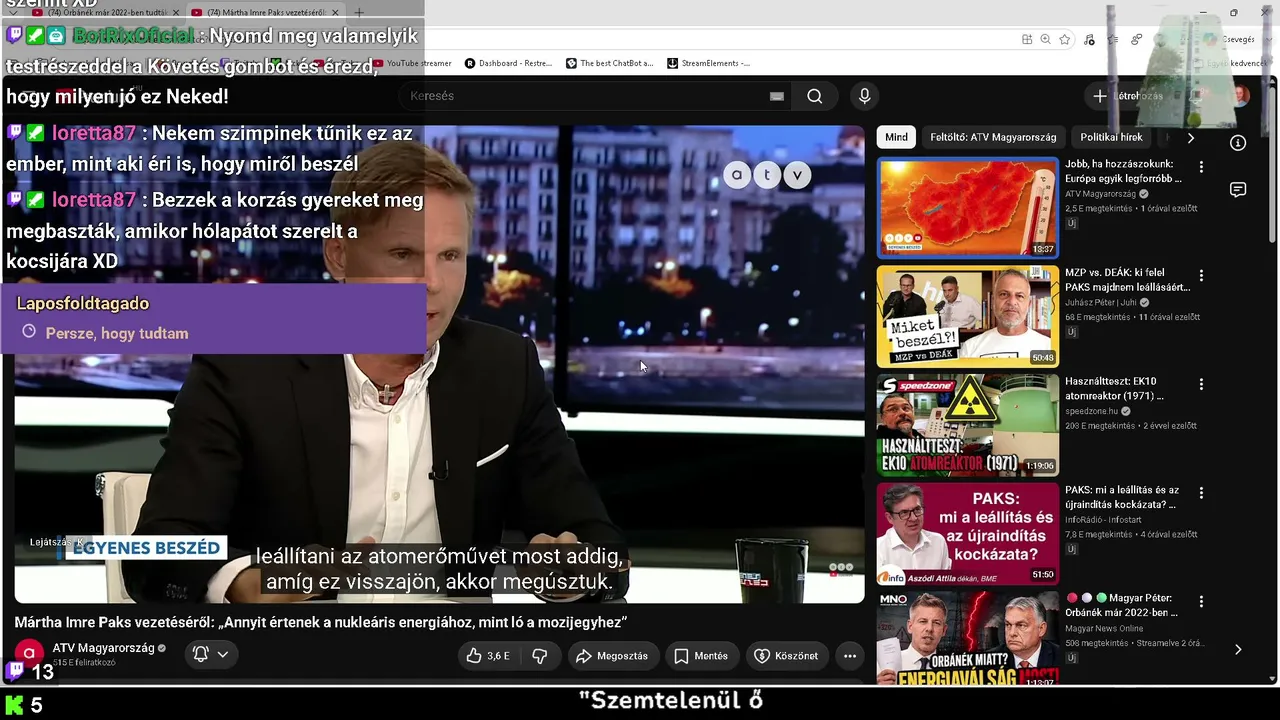Open 'MZP vs. DEÁK: ki felel' video title
Image resolution: width=1280 pixels, height=720 pixels.
pyautogui.click(x=1127, y=280)
